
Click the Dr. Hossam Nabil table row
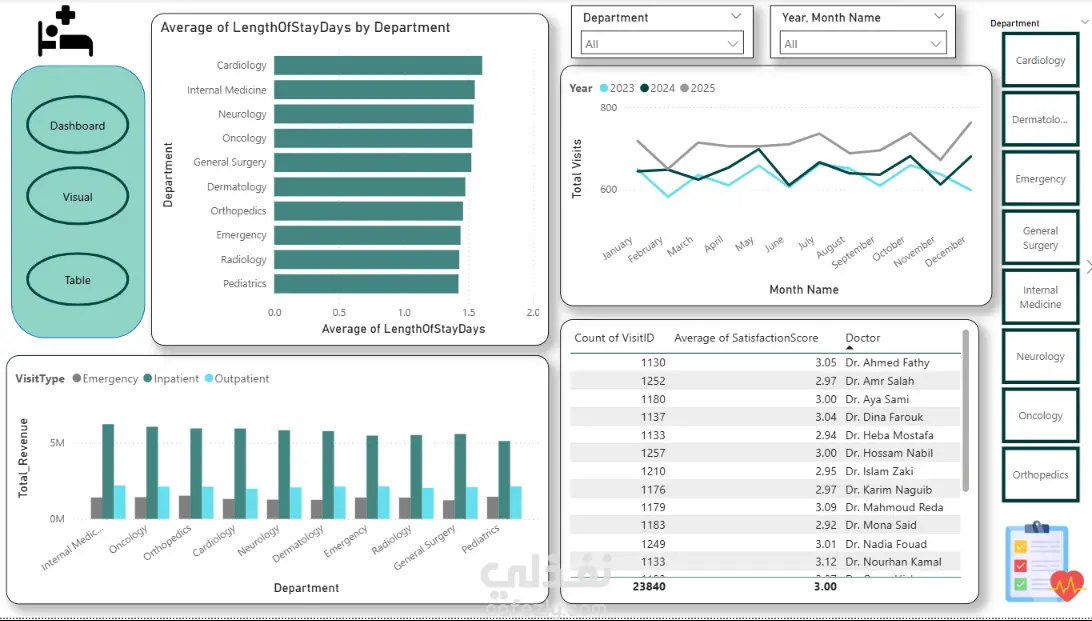pyautogui.click(x=765, y=453)
